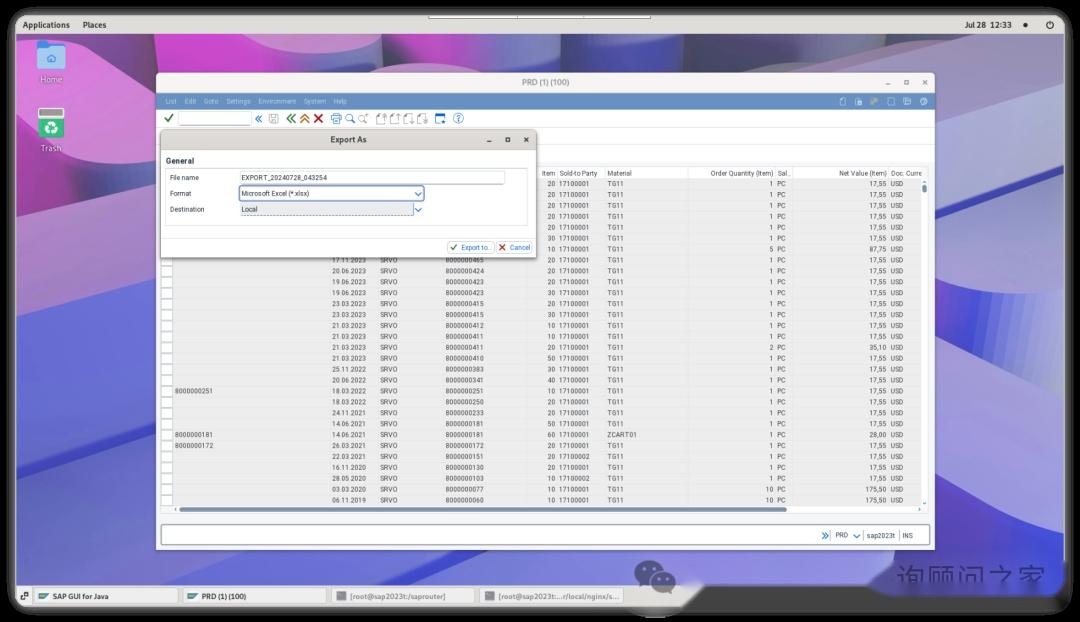This screenshot has width=1080, height=622.
Task: Open a new GUI window icon
Action: [x=440, y=118]
